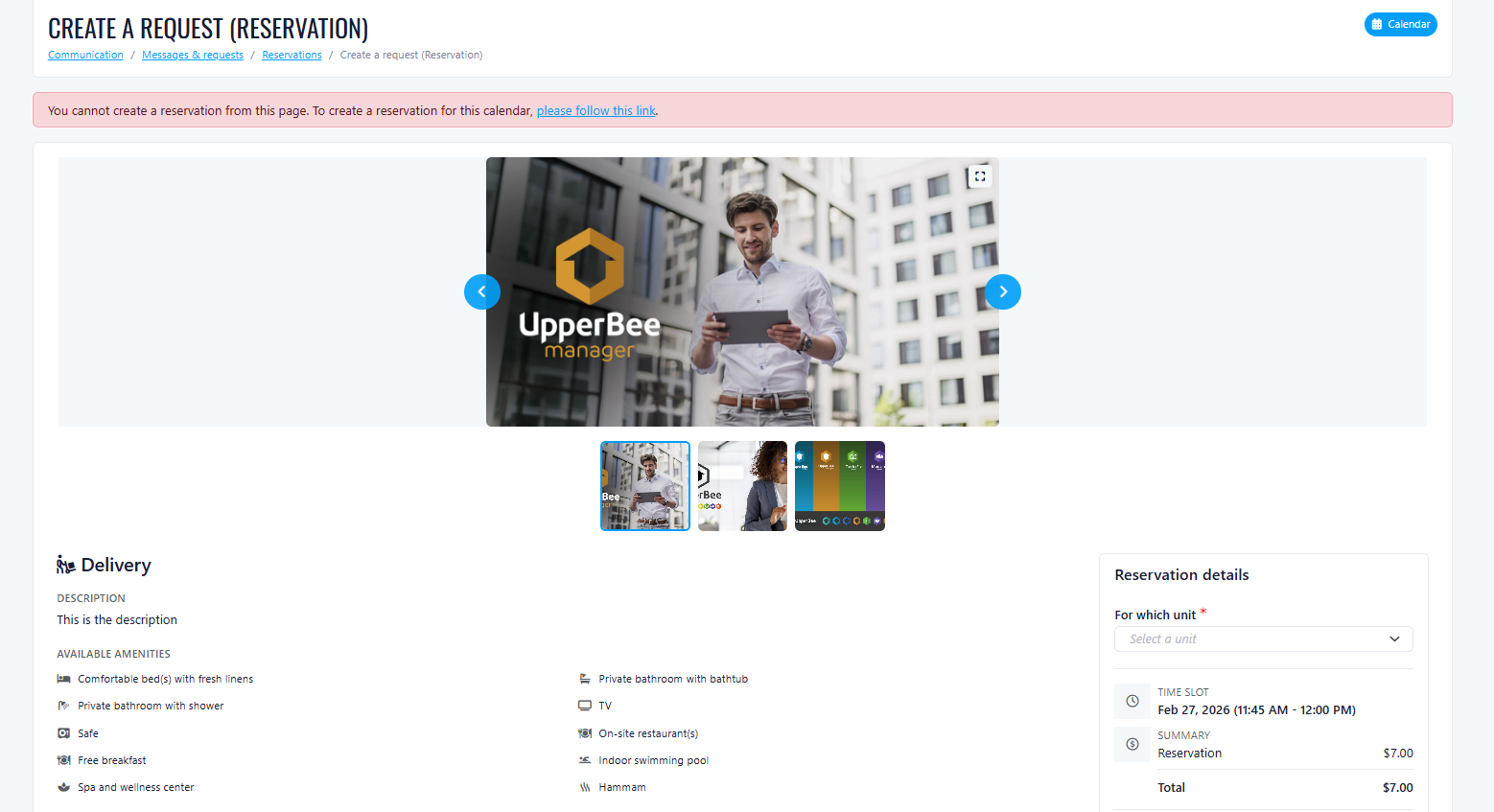Click the 'On-site restaurant(s)' text
The width and height of the screenshot is (1494, 812).
pos(648,733)
